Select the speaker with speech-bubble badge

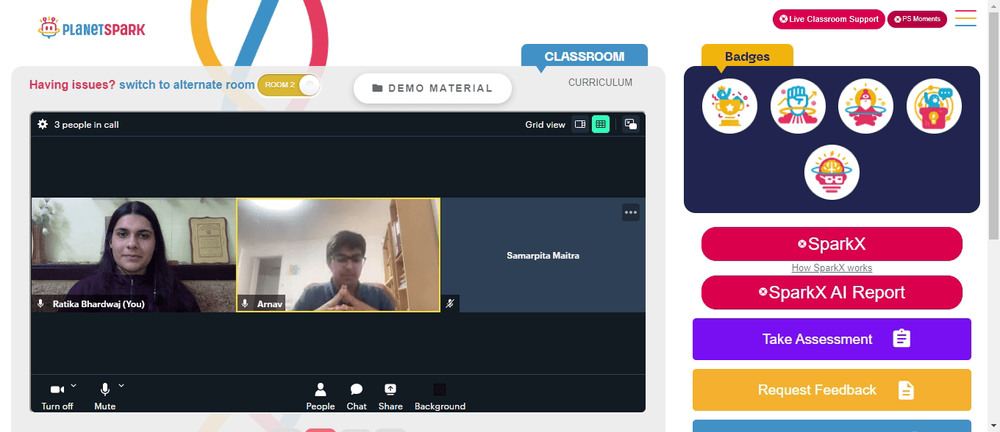point(934,106)
